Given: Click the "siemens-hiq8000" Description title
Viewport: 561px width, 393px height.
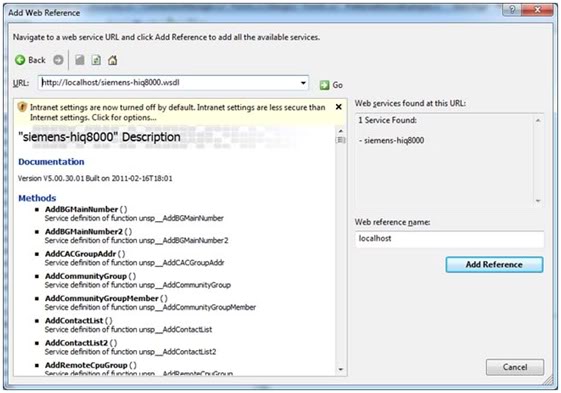Looking at the screenshot, I should (99, 137).
